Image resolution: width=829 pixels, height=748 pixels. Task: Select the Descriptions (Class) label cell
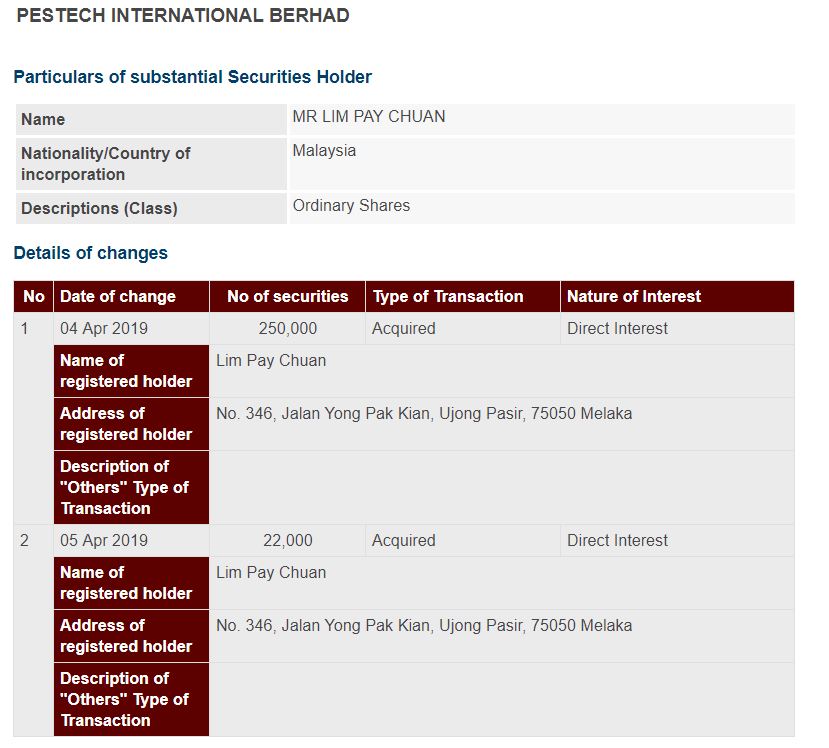tap(151, 208)
